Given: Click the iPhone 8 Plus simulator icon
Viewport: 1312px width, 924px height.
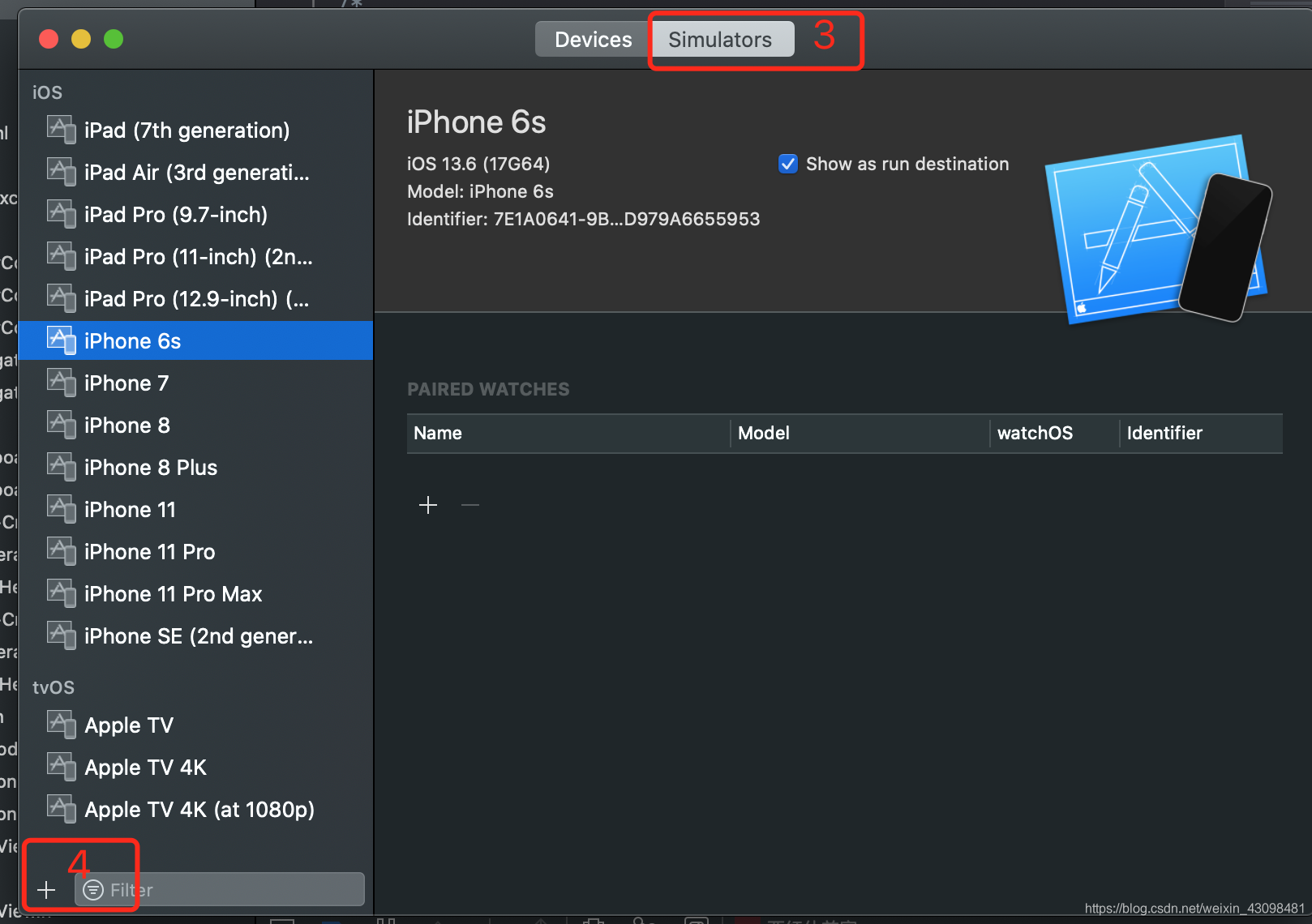Looking at the screenshot, I should click(62, 467).
